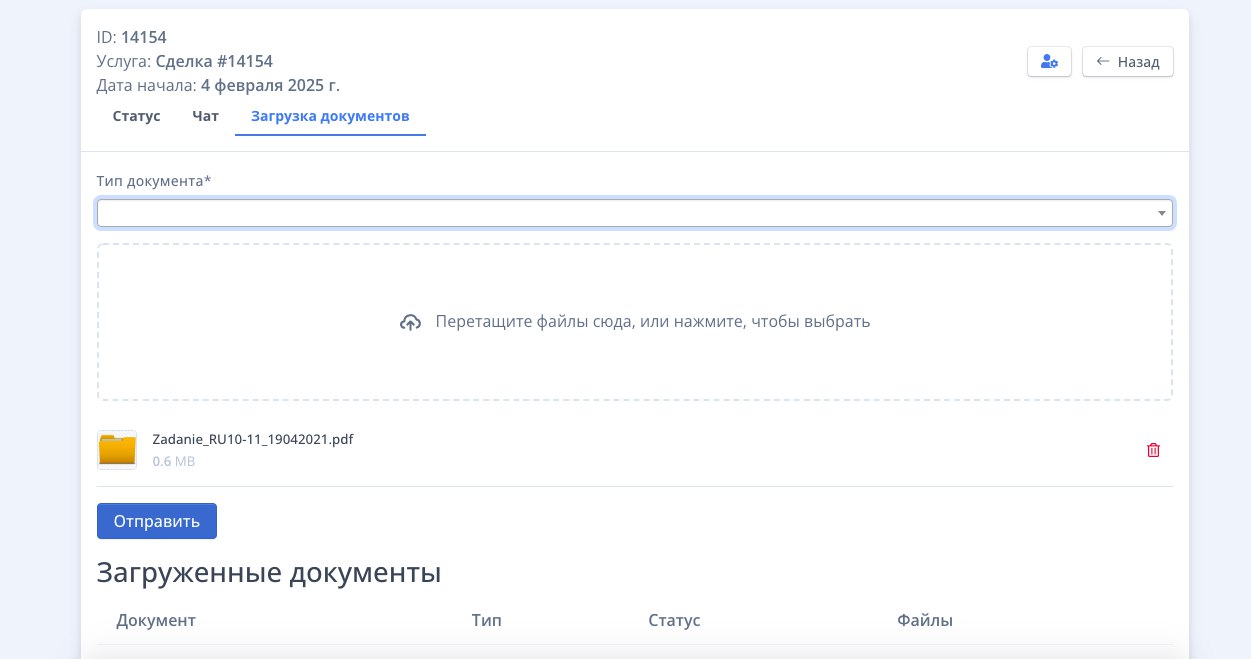Click the Перетащите файлы сюда drop zone text
Image resolution: width=1251 pixels, height=659 pixels.
[652, 322]
